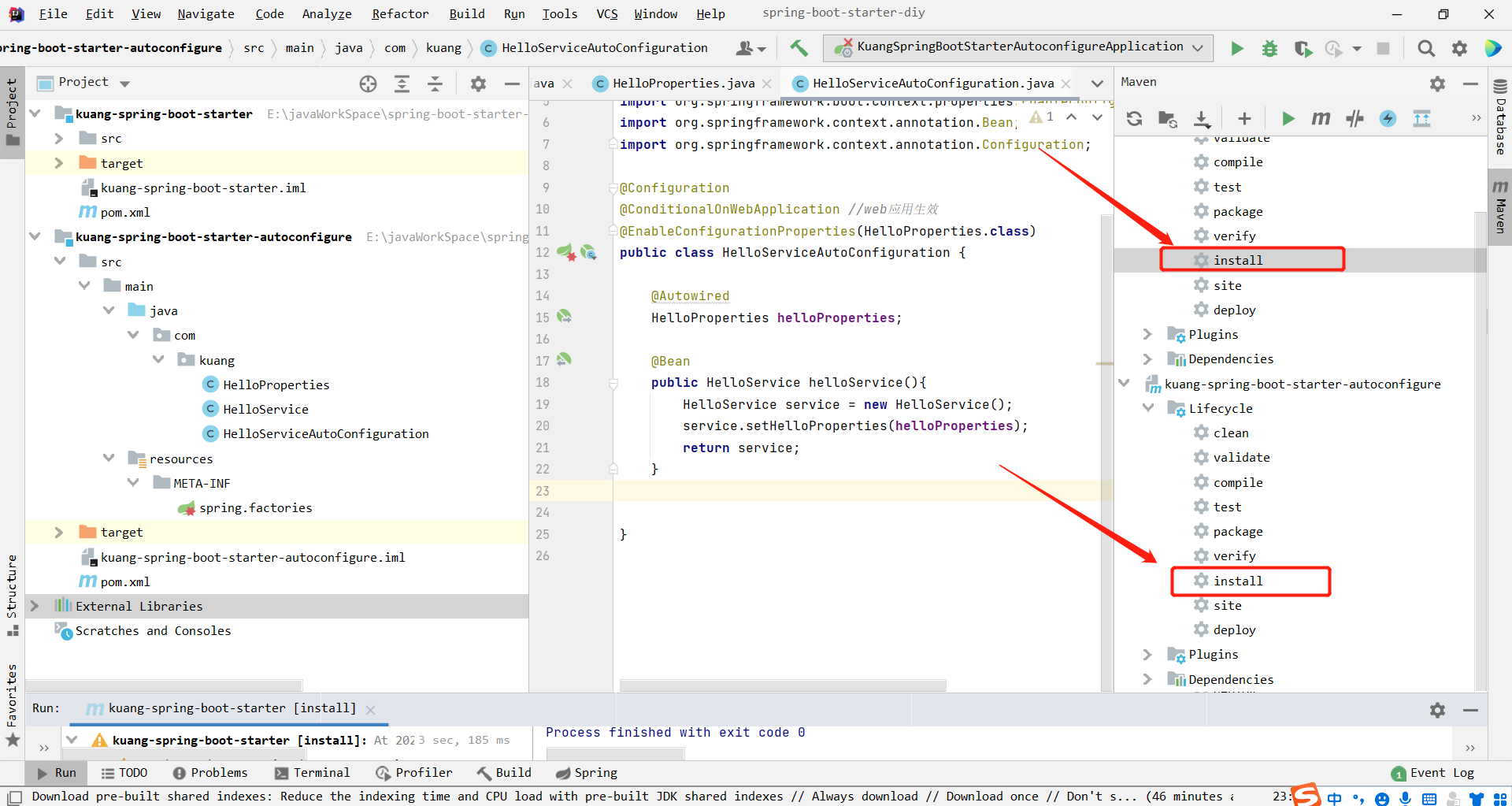Open the Event Log
1512x806 pixels.
point(1432,773)
